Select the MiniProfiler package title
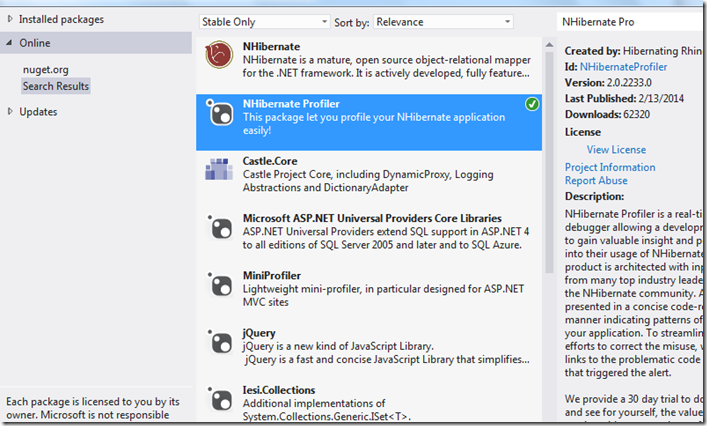The image size is (707, 426). coord(271,275)
